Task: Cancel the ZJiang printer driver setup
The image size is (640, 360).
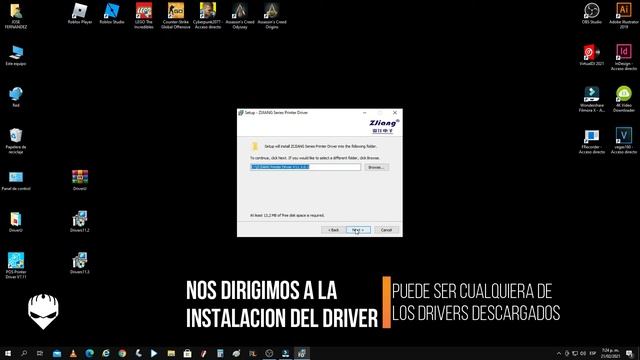Action: coord(386,230)
